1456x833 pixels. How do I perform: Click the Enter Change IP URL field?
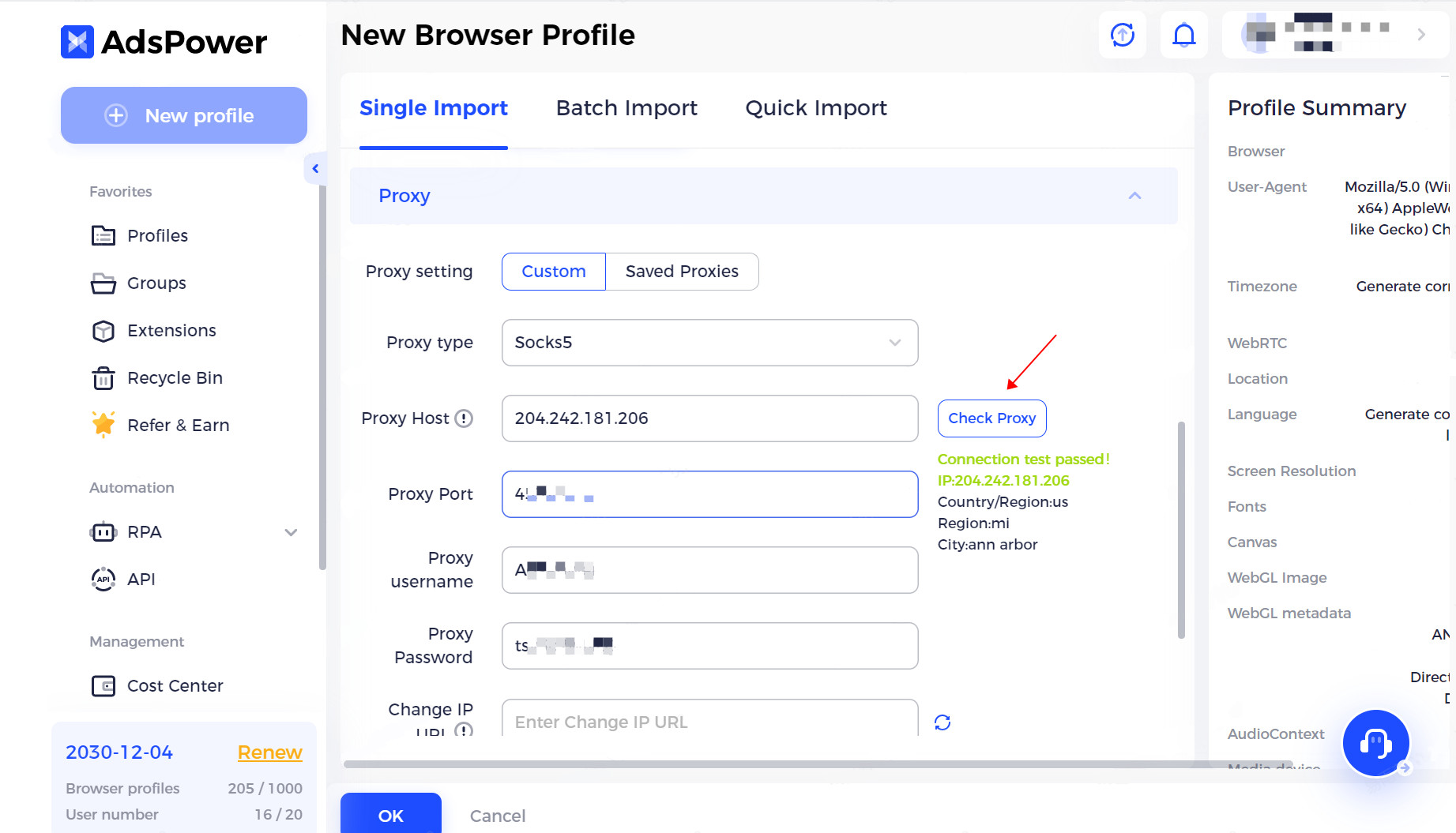click(709, 719)
